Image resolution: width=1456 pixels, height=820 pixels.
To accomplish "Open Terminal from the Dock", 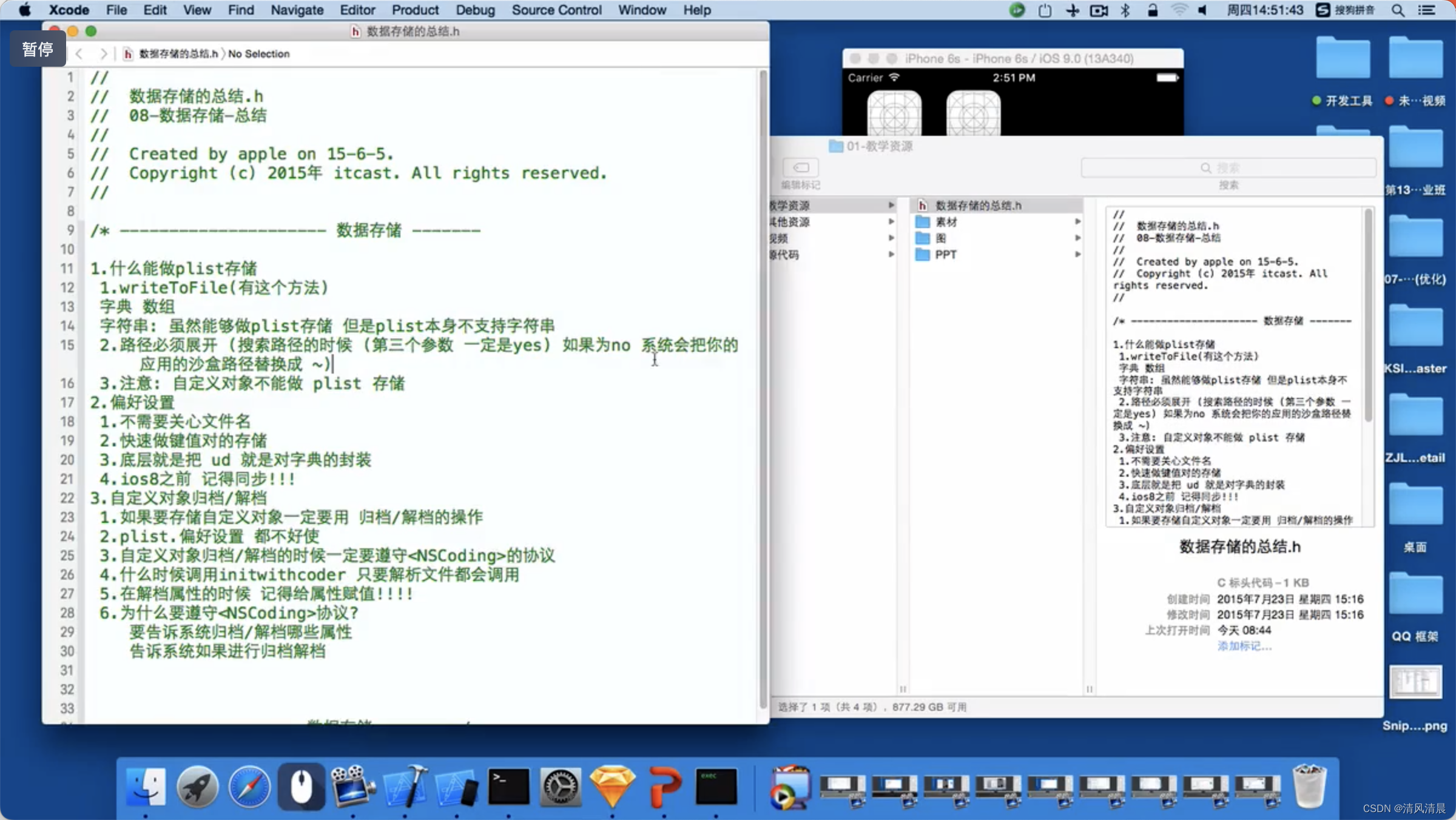I will click(x=508, y=787).
